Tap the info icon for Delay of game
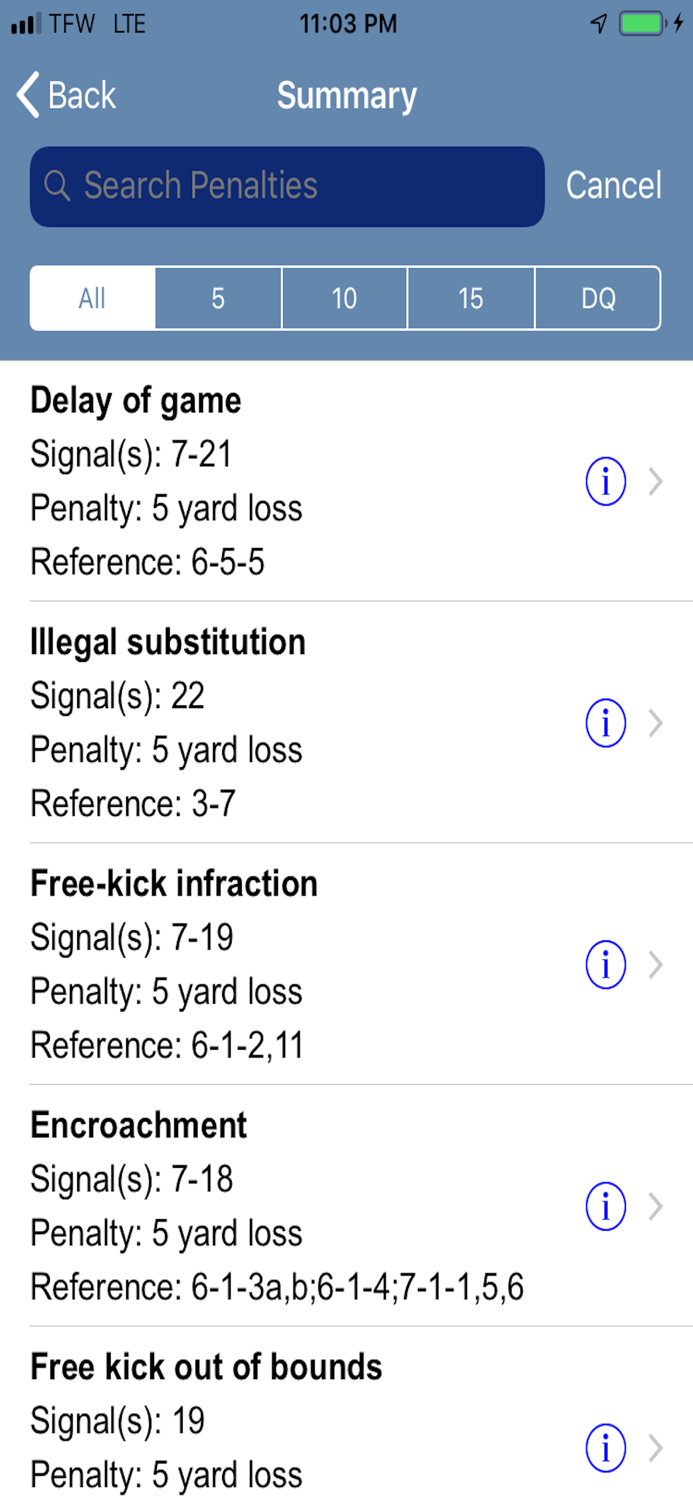Viewport: 693px width, 1500px height. click(x=605, y=481)
